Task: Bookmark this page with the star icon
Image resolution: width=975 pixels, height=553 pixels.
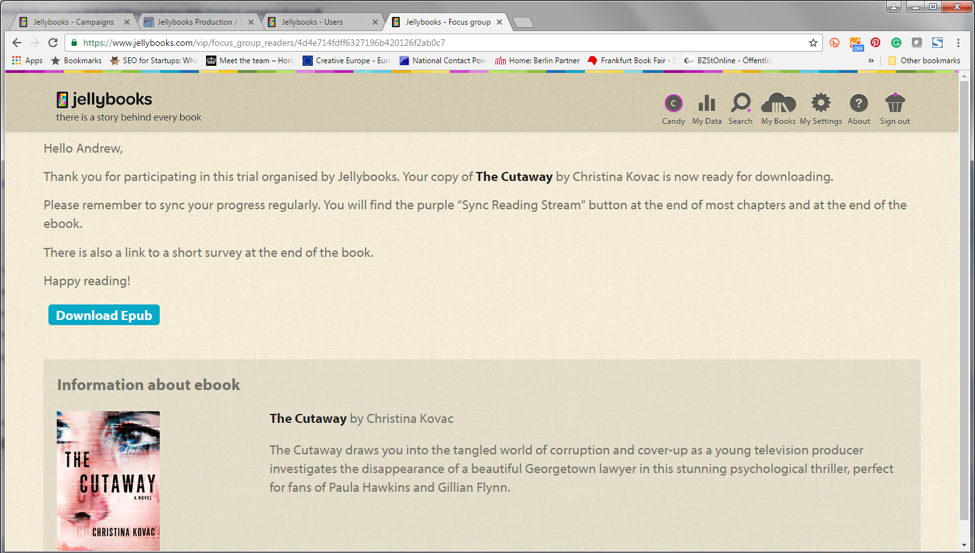Action: [x=813, y=43]
